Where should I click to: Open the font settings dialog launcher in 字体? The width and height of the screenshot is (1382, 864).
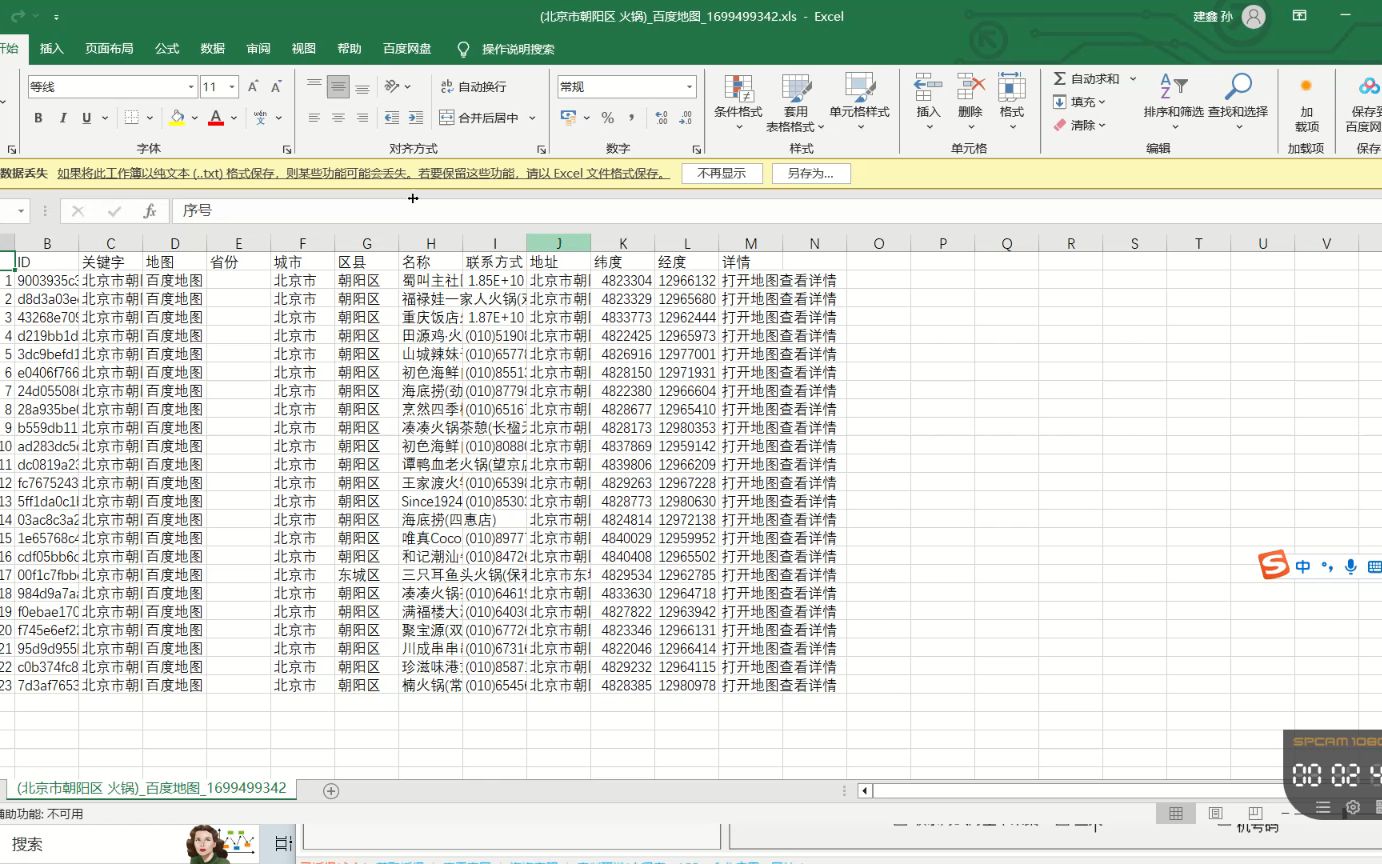[x=287, y=149]
